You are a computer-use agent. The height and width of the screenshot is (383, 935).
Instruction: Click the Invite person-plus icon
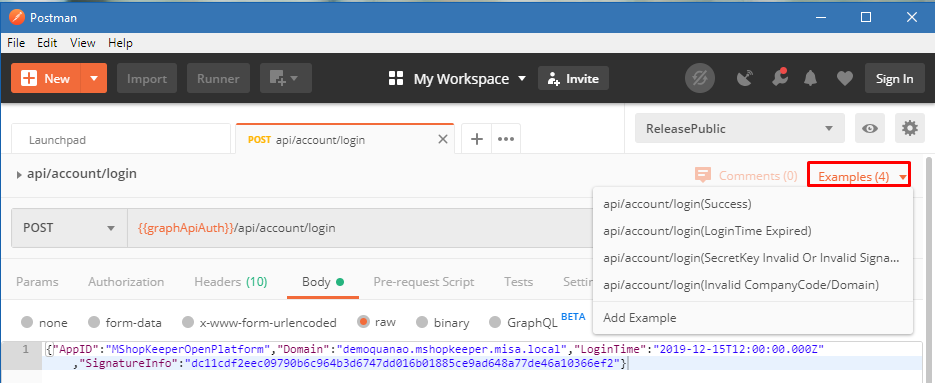[x=553, y=79]
